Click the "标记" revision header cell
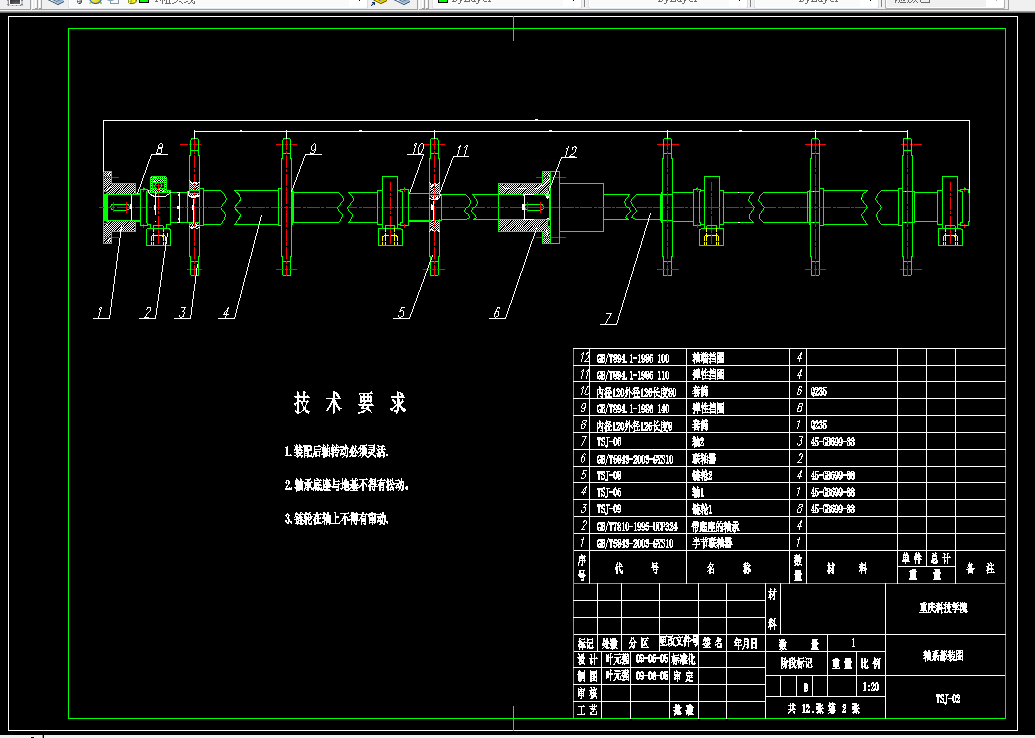Screen dimensions: 1035x738 click(x=585, y=643)
